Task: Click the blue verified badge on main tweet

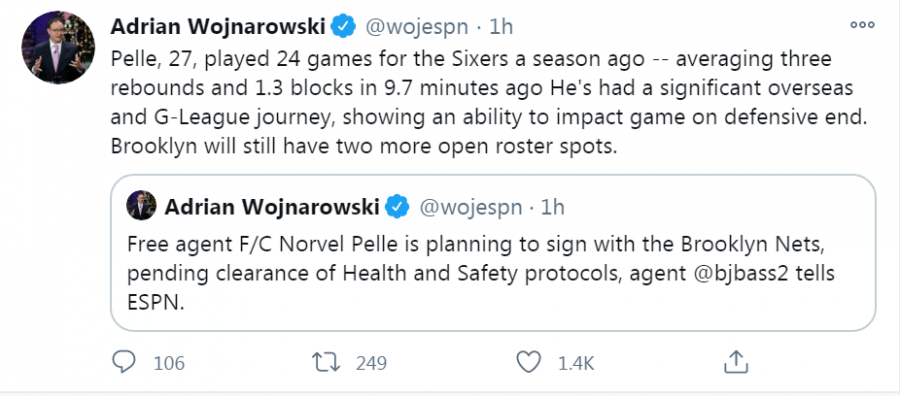Action: (344, 26)
